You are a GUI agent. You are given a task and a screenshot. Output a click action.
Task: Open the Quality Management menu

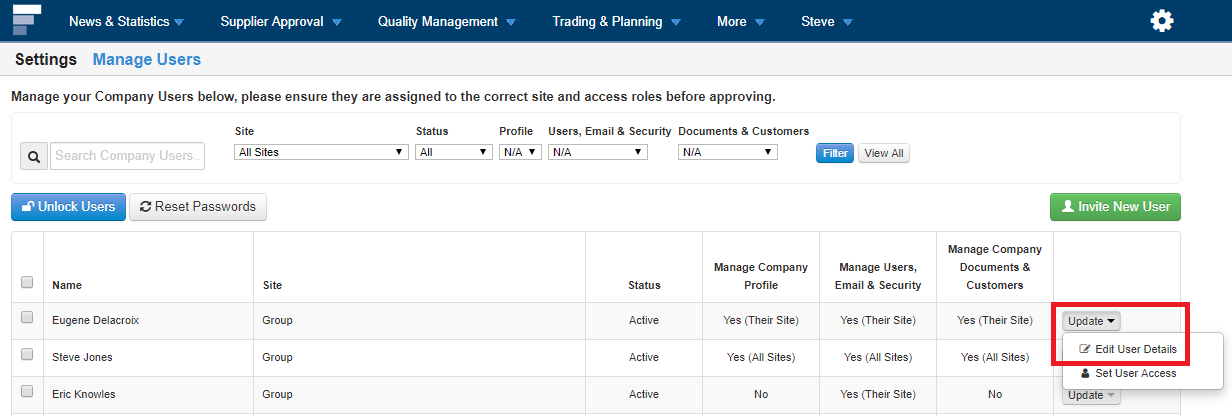(446, 22)
